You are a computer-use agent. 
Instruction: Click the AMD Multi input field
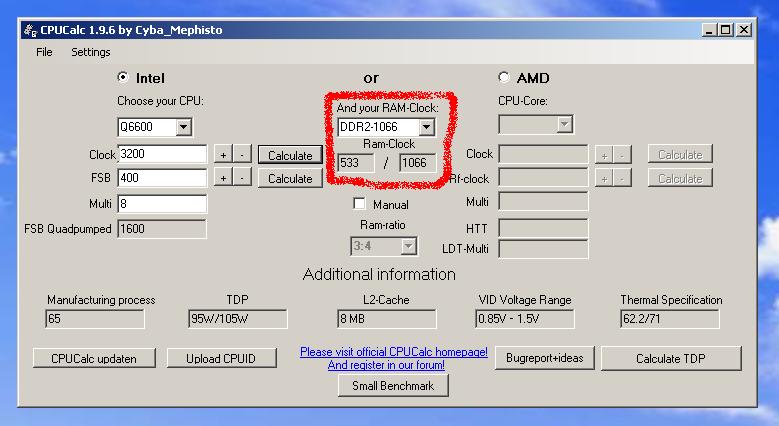[x=544, y=202]
